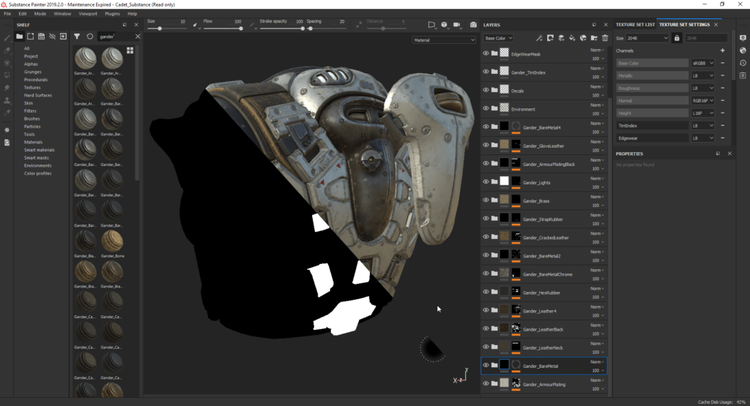Click the delete layer trash icon
750x406 pixels.
pos(605,38)
